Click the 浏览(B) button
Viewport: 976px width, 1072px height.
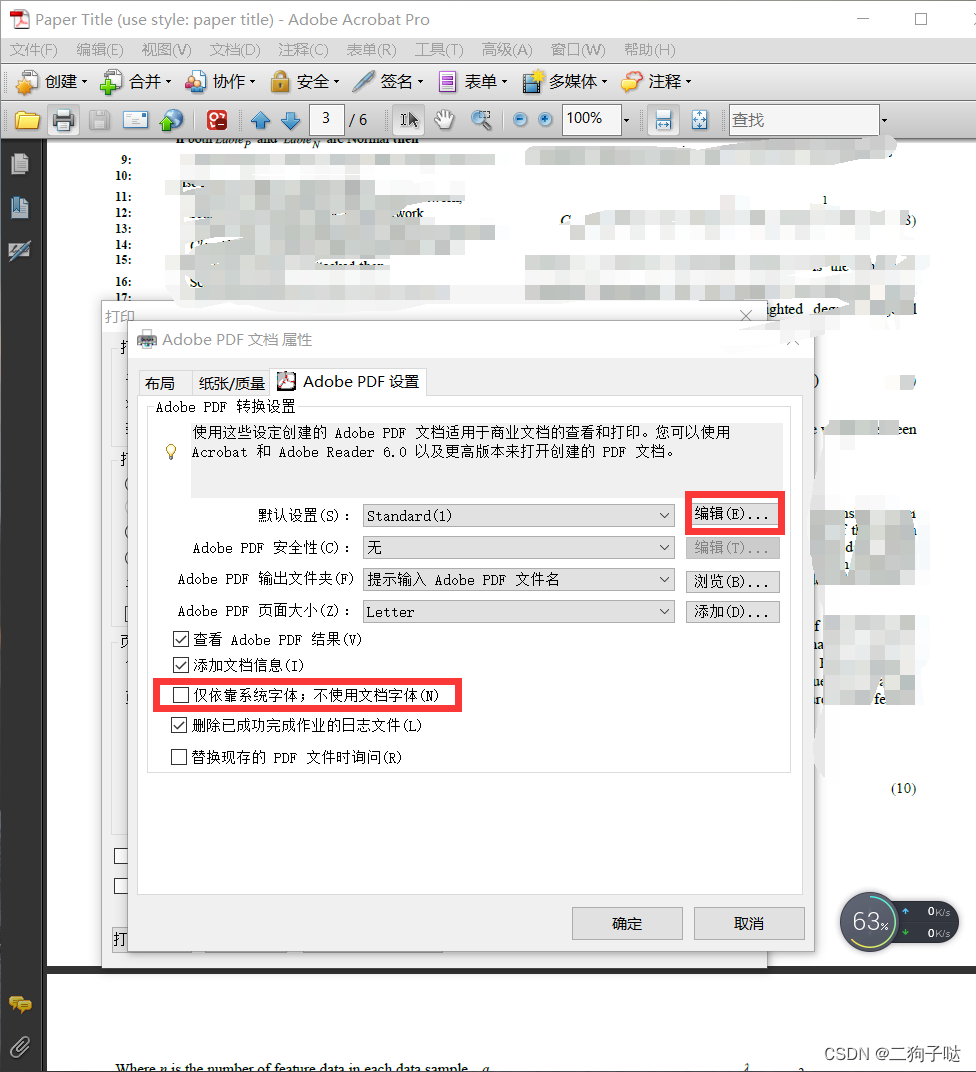coord(733,581)
